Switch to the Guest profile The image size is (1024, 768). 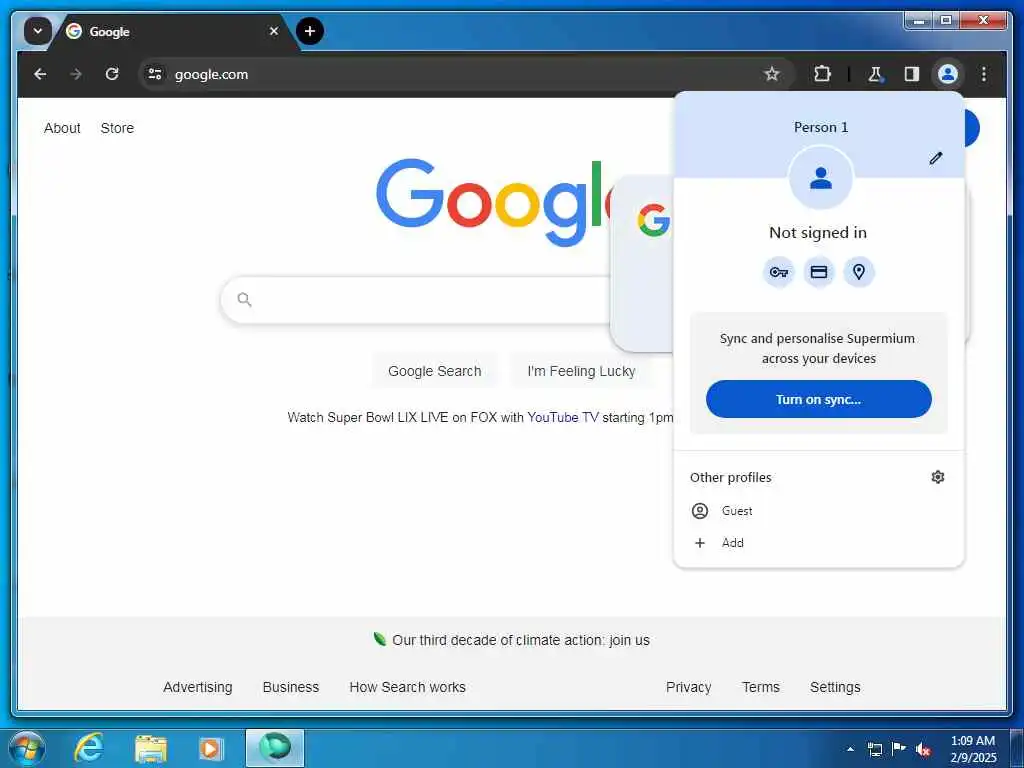point(818,511)
